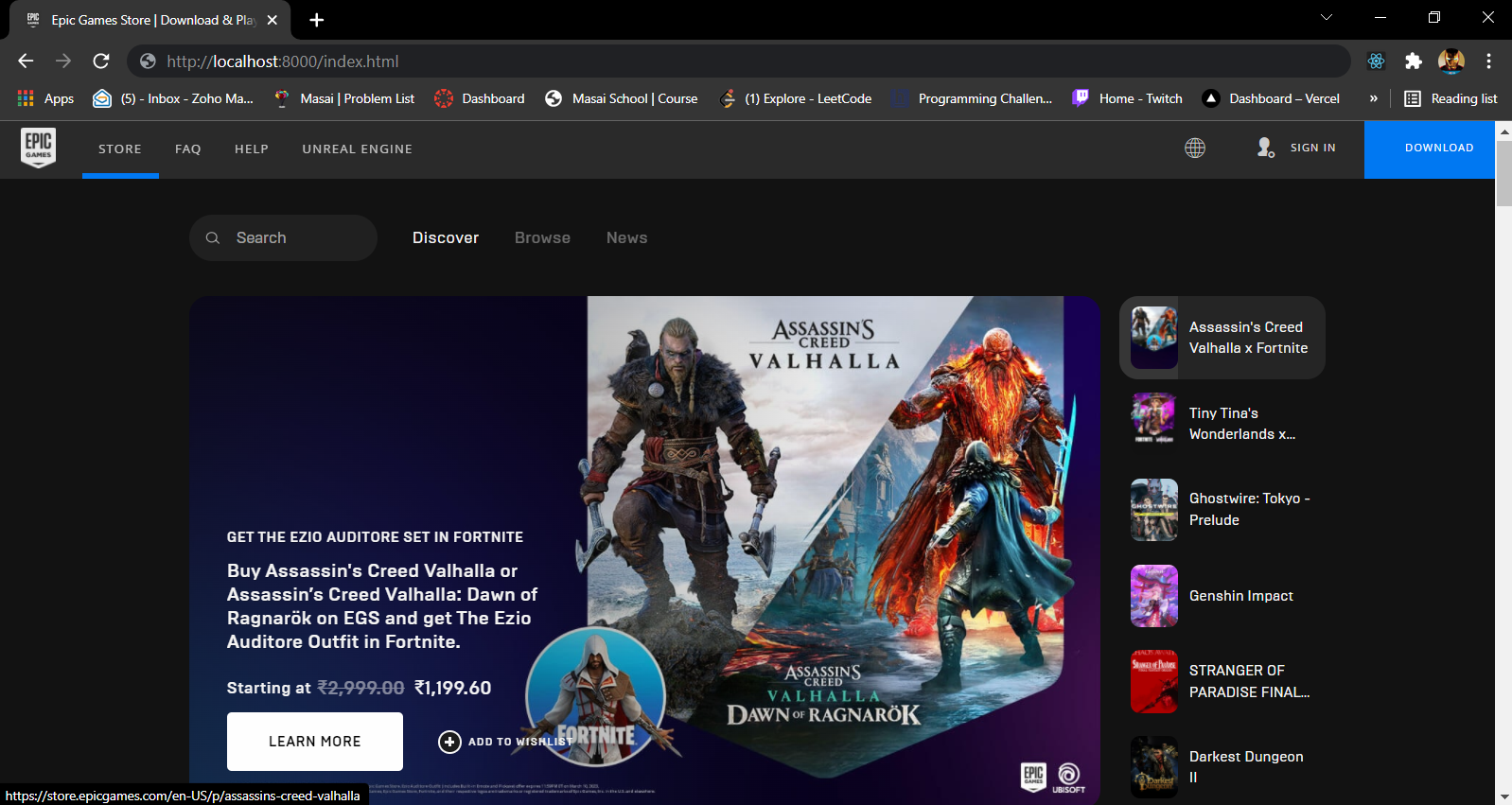Click the Add to Wishlist plus icon

coord(449,742)
